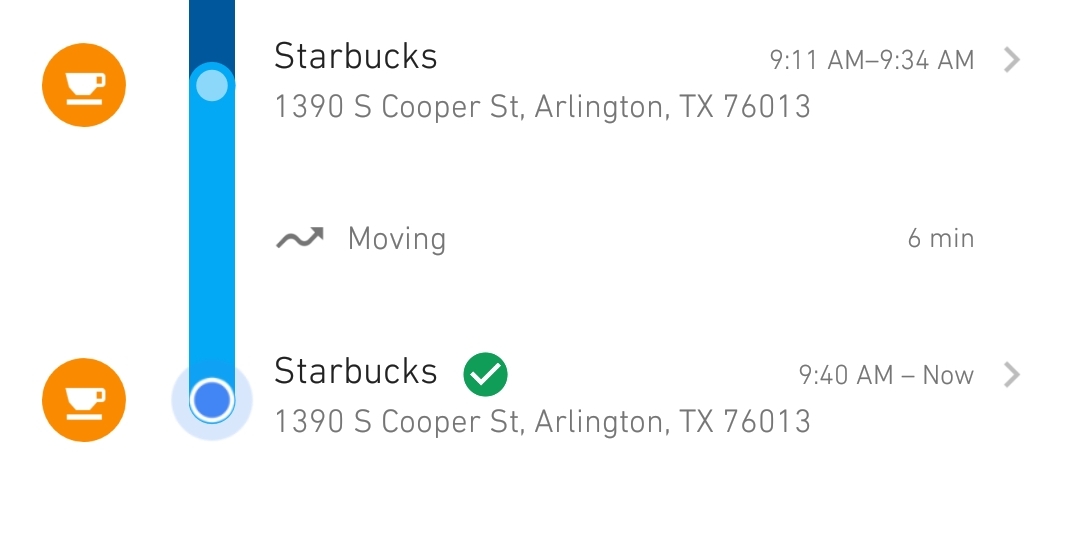
Task: Open the Starbucks title beside the green checkmark
Action: pyautogui.click(x=356, y=371)
